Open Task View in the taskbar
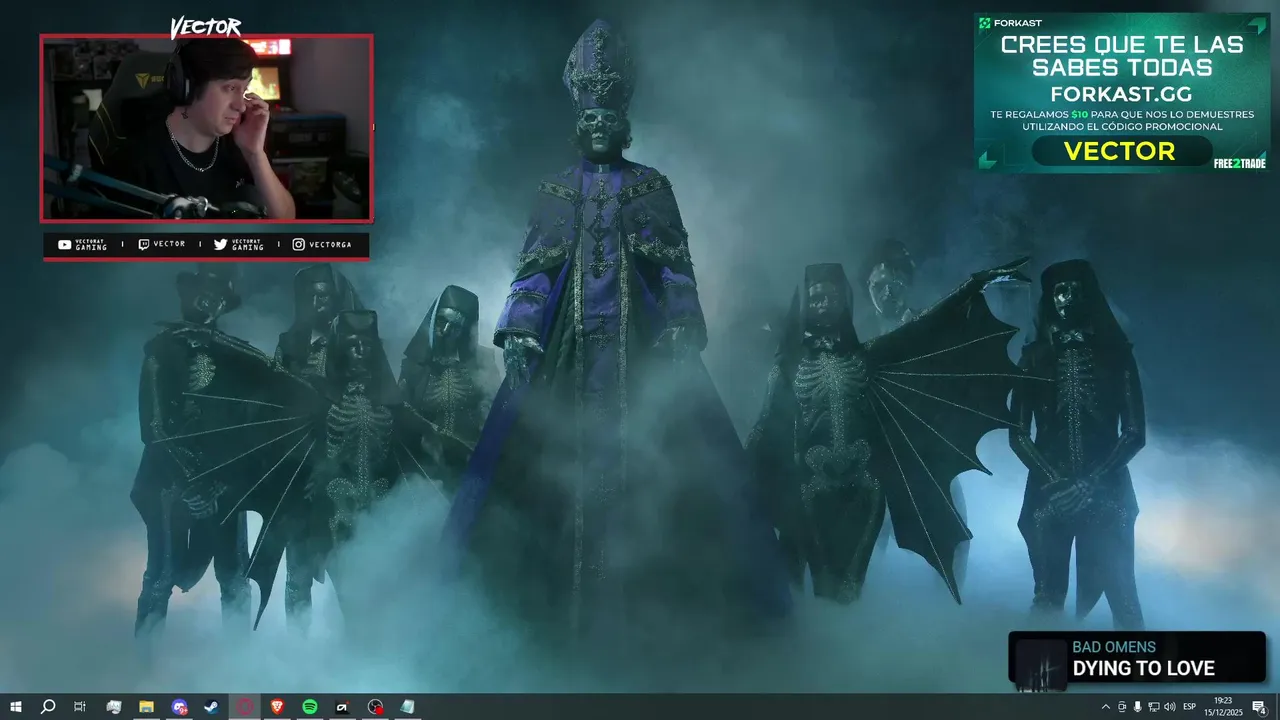 click(80, 707)
